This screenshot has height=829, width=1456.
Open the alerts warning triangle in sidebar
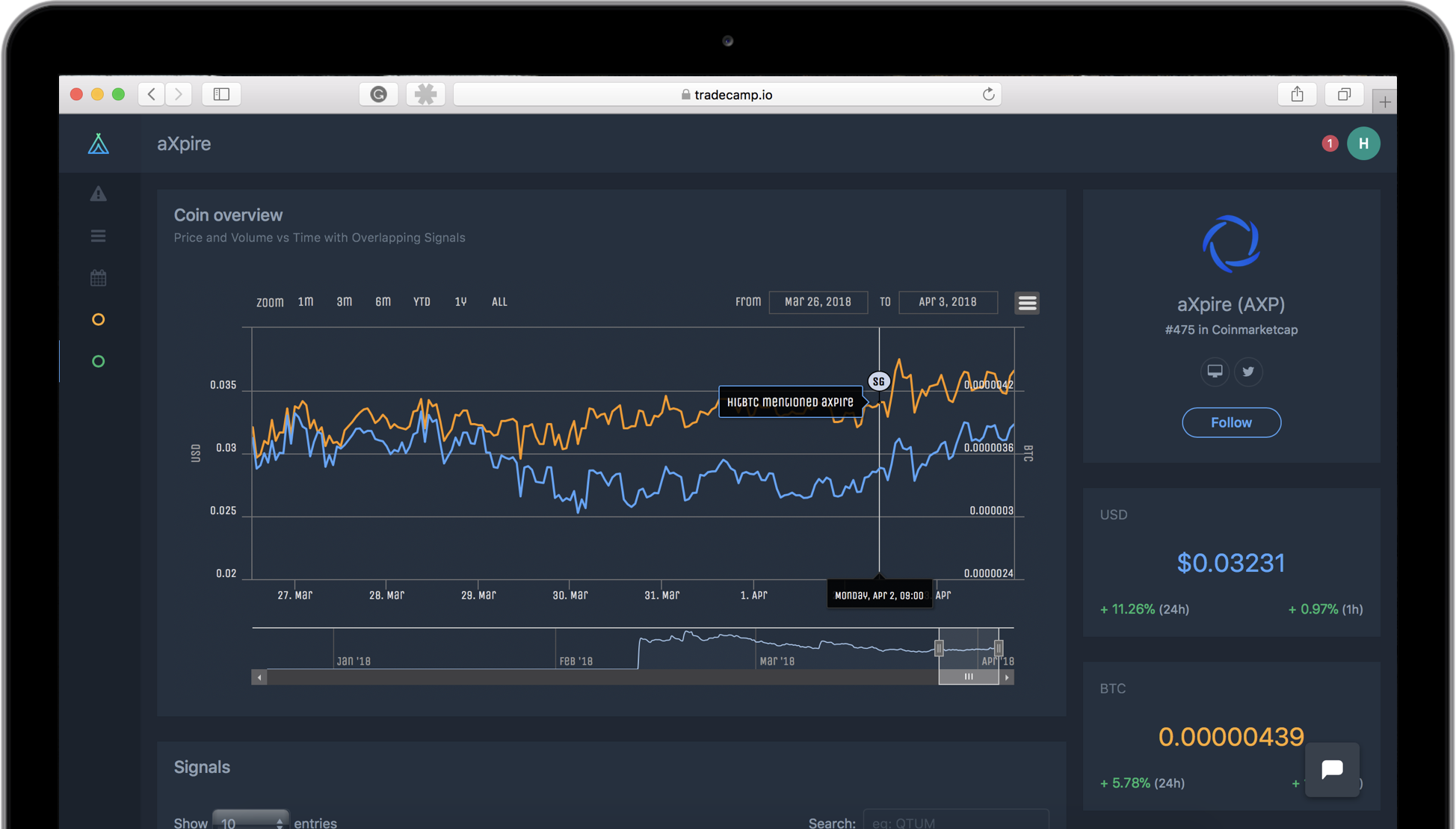coord(98,194)
